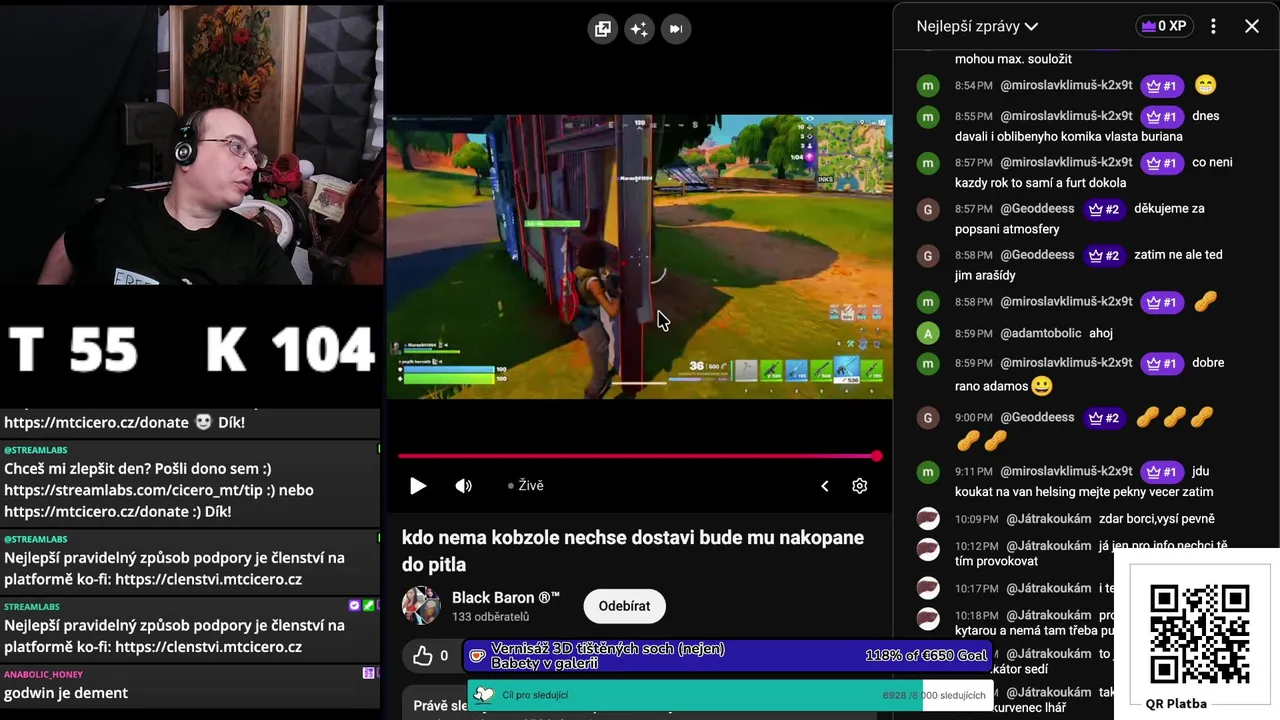Open @miroslavklimuš-k2x9t username at 8:57 PM
1280x720 pixels.
1066,162
